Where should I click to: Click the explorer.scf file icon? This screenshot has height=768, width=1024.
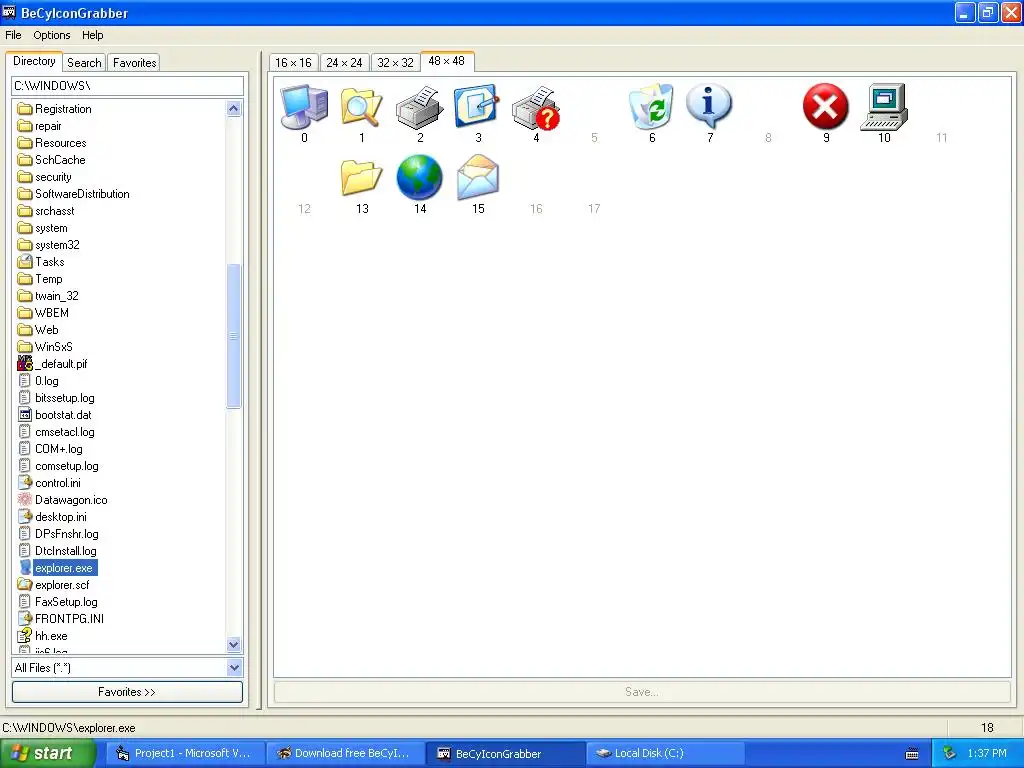[25, 584]
